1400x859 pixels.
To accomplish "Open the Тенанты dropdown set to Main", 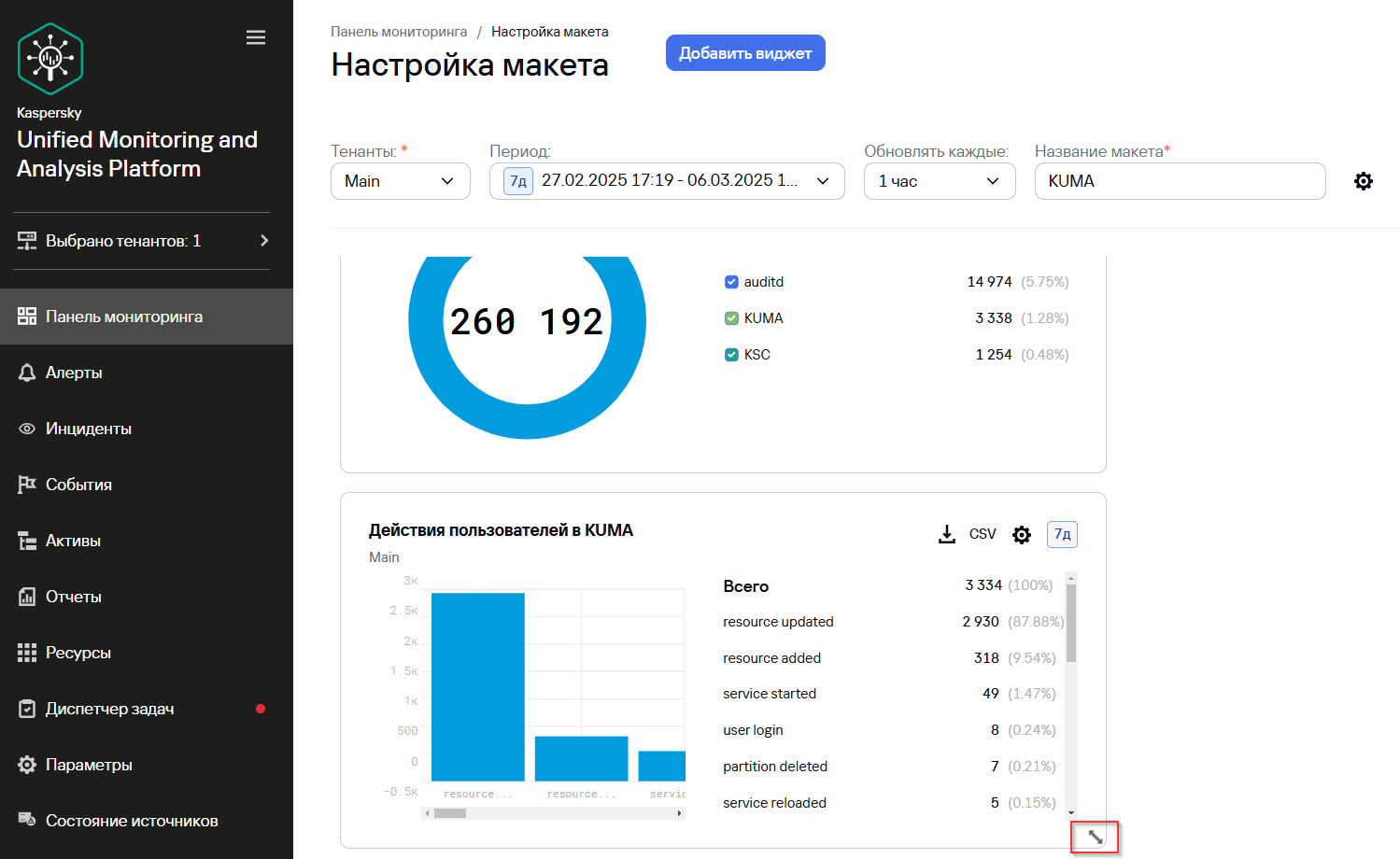I will coord(401,181).
